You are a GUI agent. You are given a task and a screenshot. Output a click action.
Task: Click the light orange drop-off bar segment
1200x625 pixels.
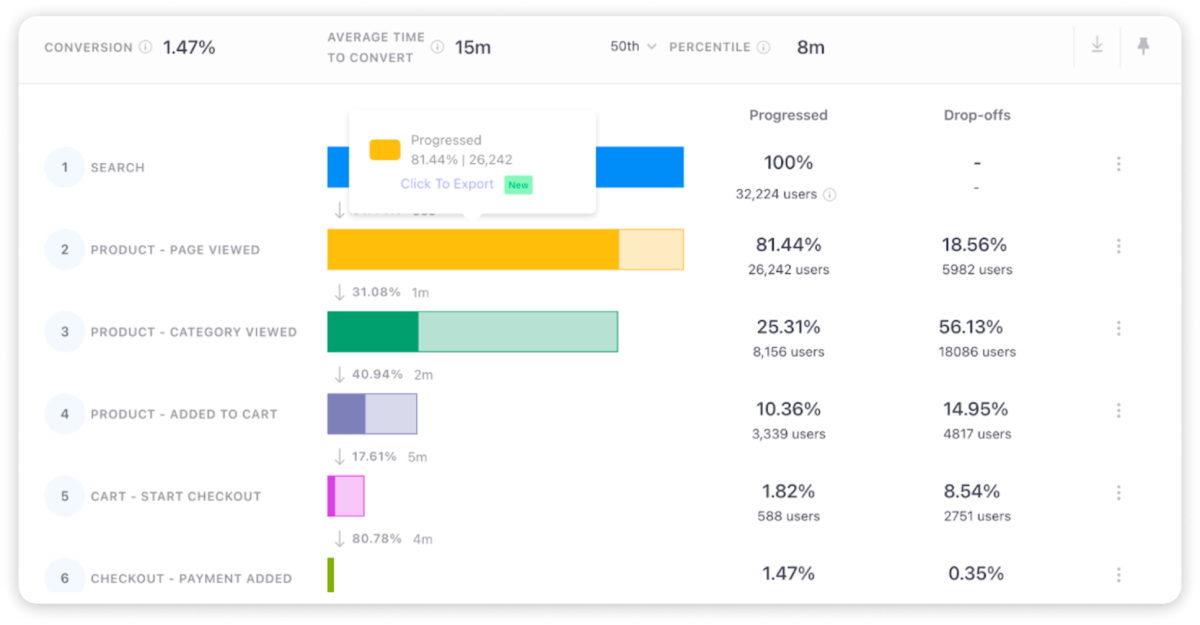click(x=651, y=250)
